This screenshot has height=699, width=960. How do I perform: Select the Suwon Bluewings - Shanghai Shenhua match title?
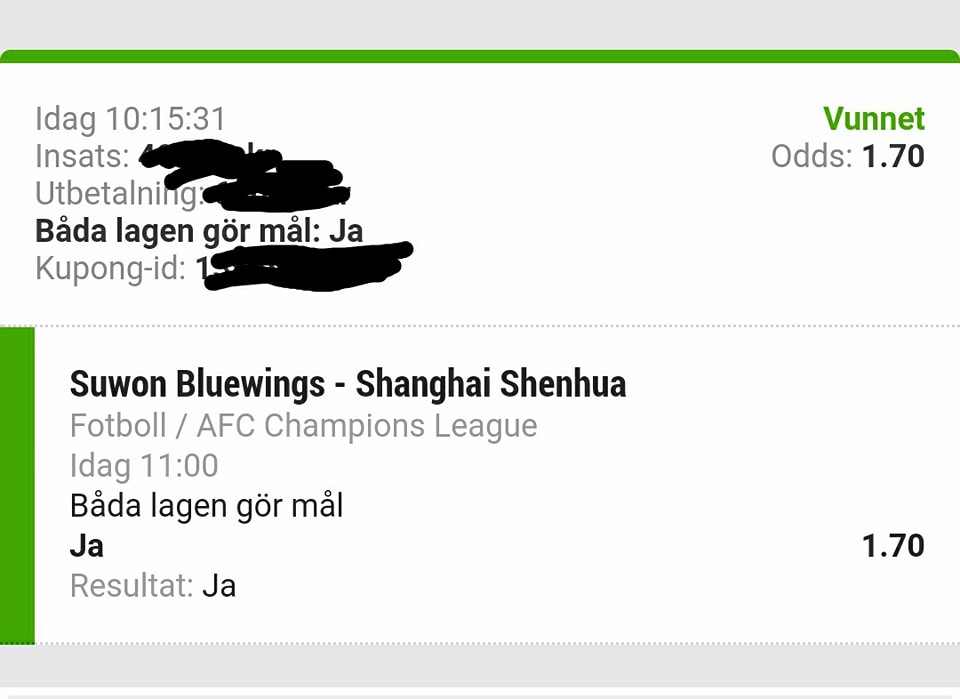coord(348,384)
